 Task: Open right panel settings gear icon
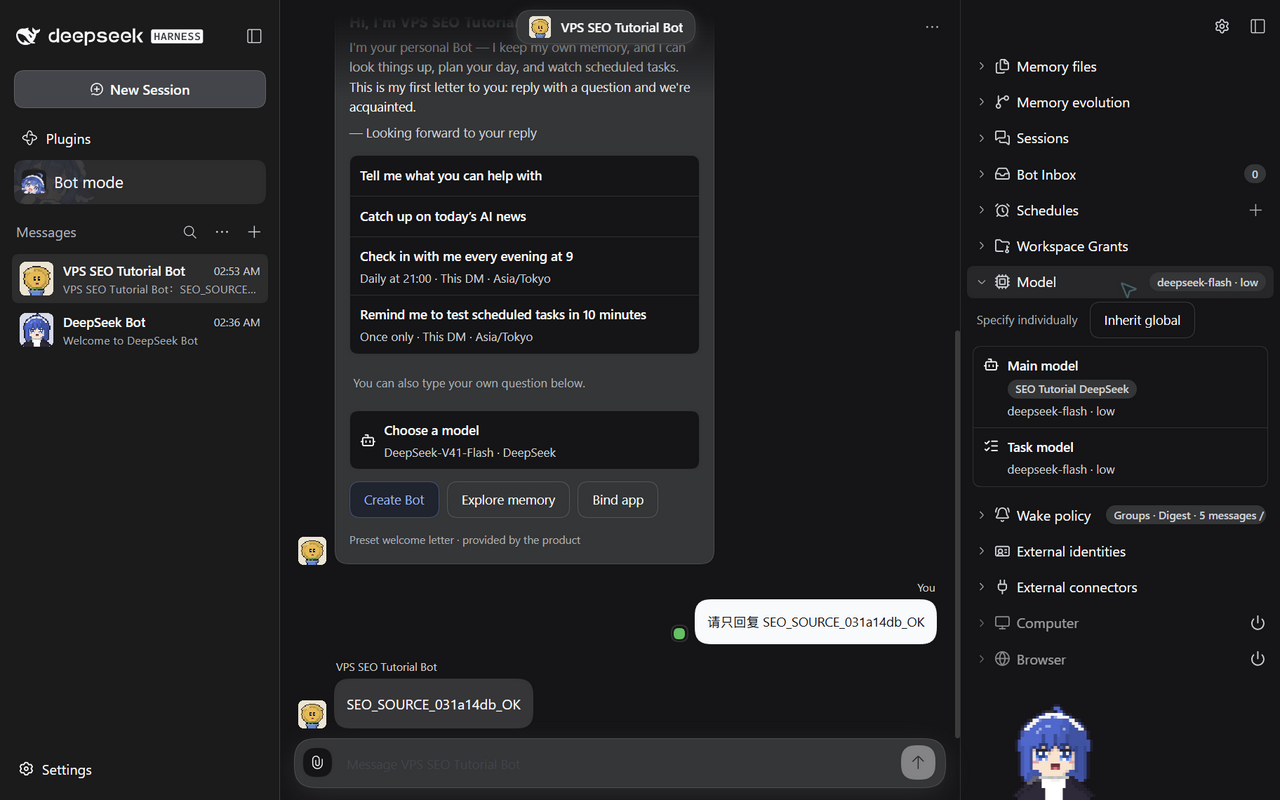click(x=1222, y=26)
